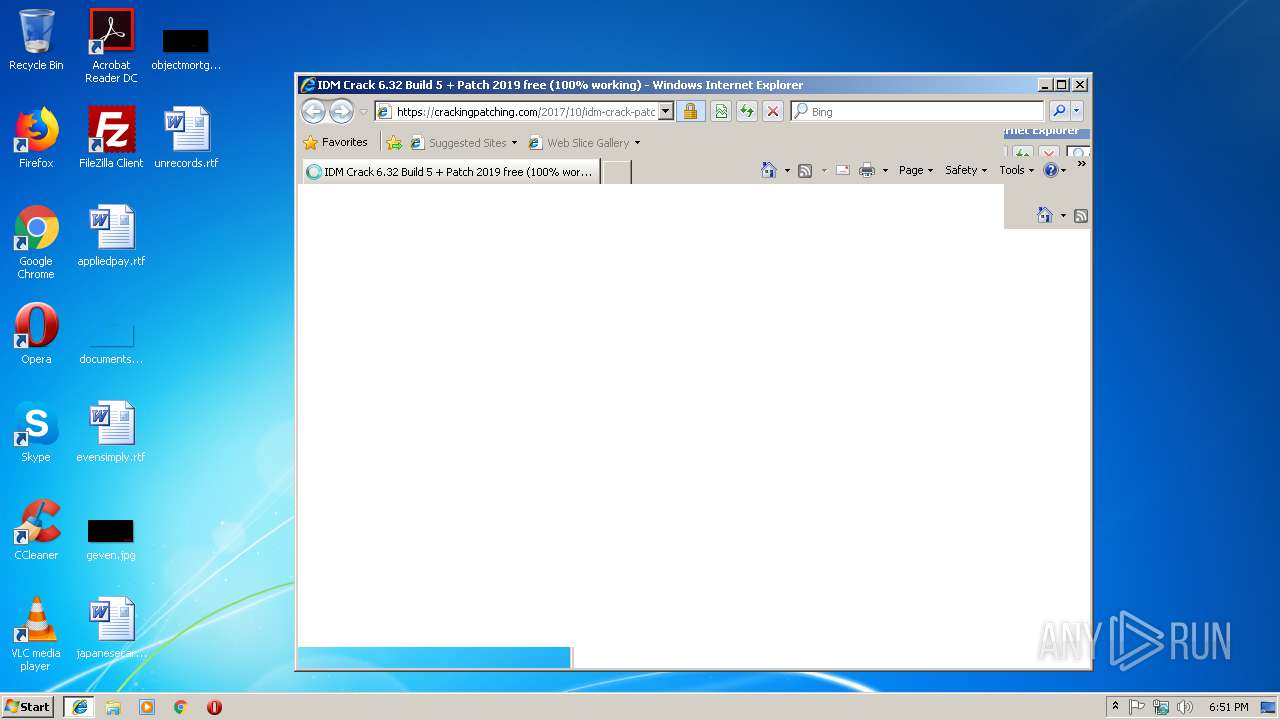Open the Favorites button

pos(336,143)
